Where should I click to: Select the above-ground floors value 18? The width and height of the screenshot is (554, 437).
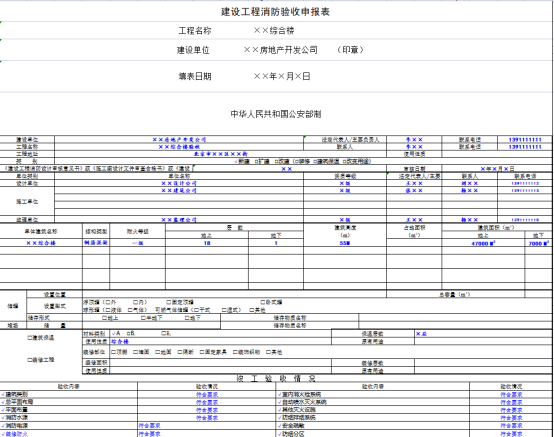point(207,243)
